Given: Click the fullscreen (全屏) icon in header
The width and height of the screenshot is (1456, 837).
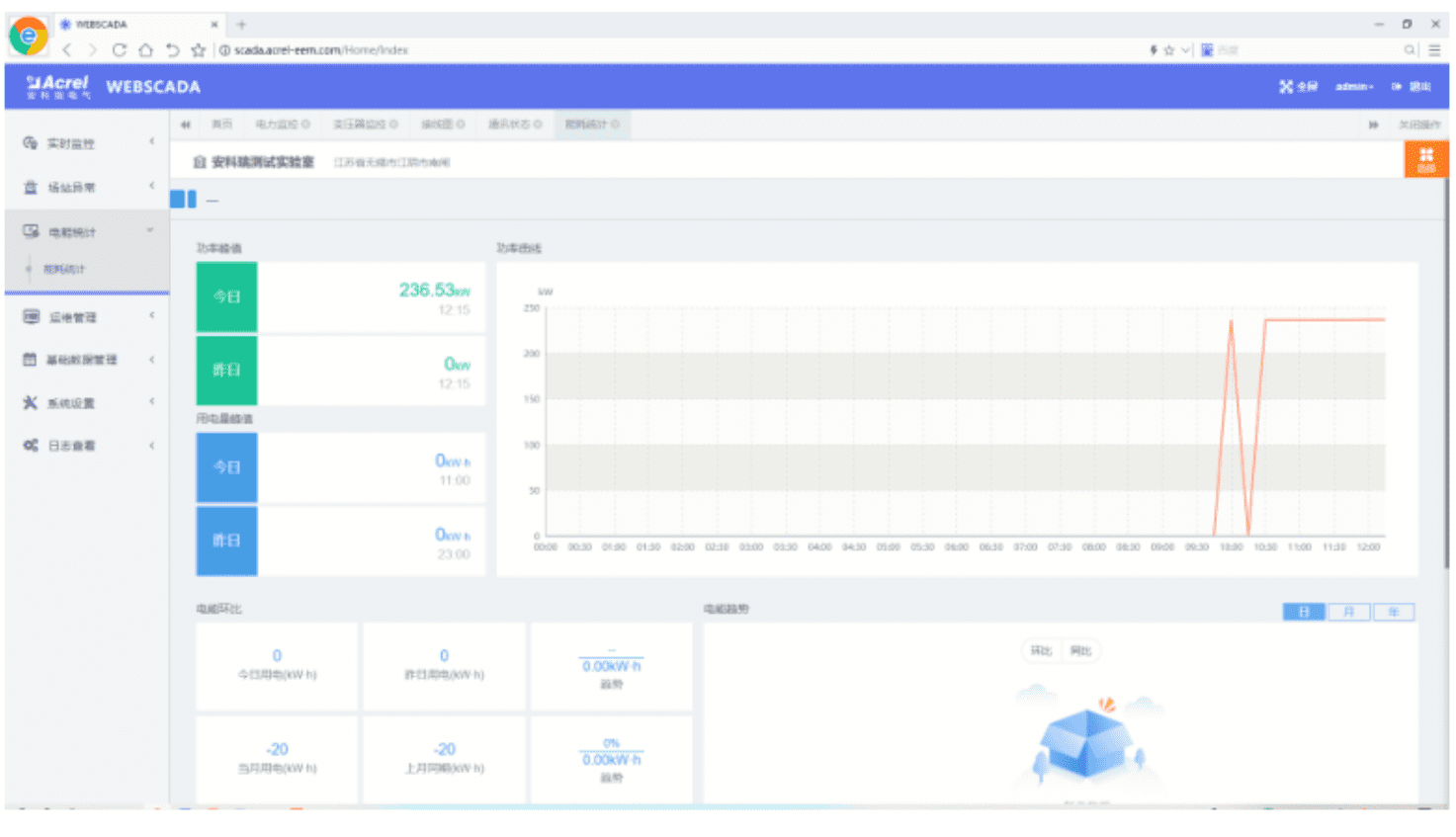Looking at the screenshot, I should [x=1286, y=87].
